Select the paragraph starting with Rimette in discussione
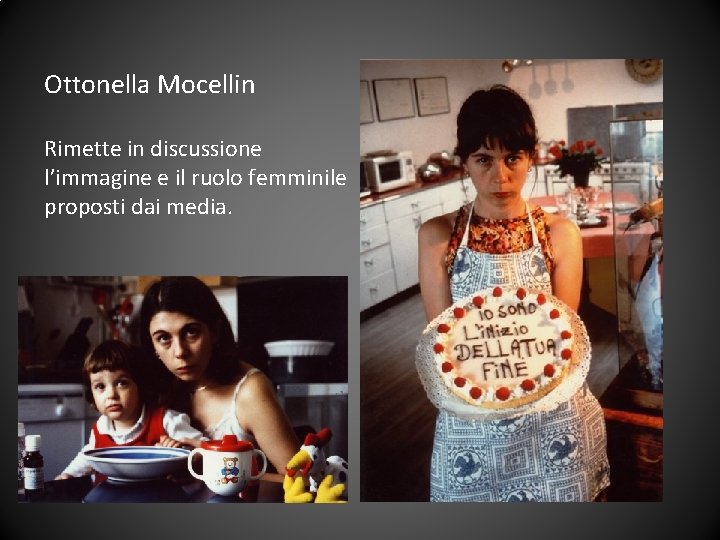This screenshot has height=540, width=720. coord(195,178)
